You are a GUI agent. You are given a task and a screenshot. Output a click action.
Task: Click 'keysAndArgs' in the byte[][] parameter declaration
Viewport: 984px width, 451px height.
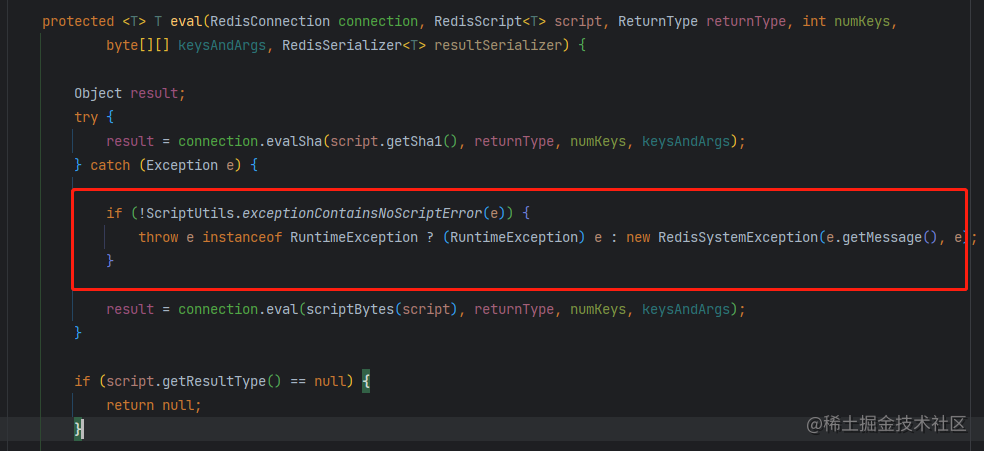(x=222, y=45)
